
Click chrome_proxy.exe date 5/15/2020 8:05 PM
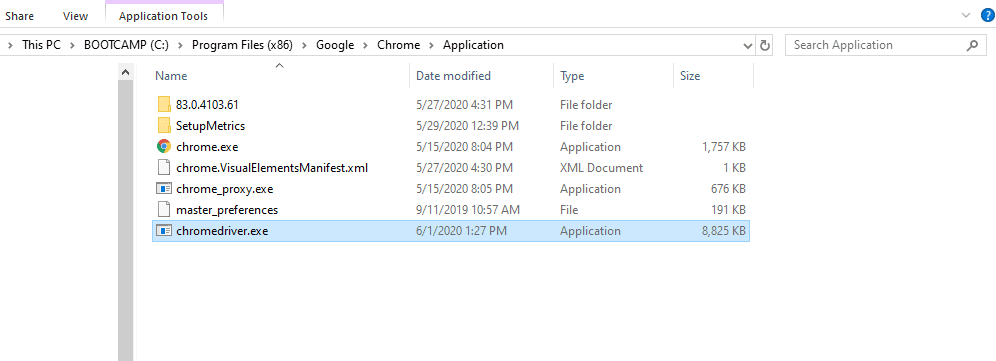tap(464, 189)
